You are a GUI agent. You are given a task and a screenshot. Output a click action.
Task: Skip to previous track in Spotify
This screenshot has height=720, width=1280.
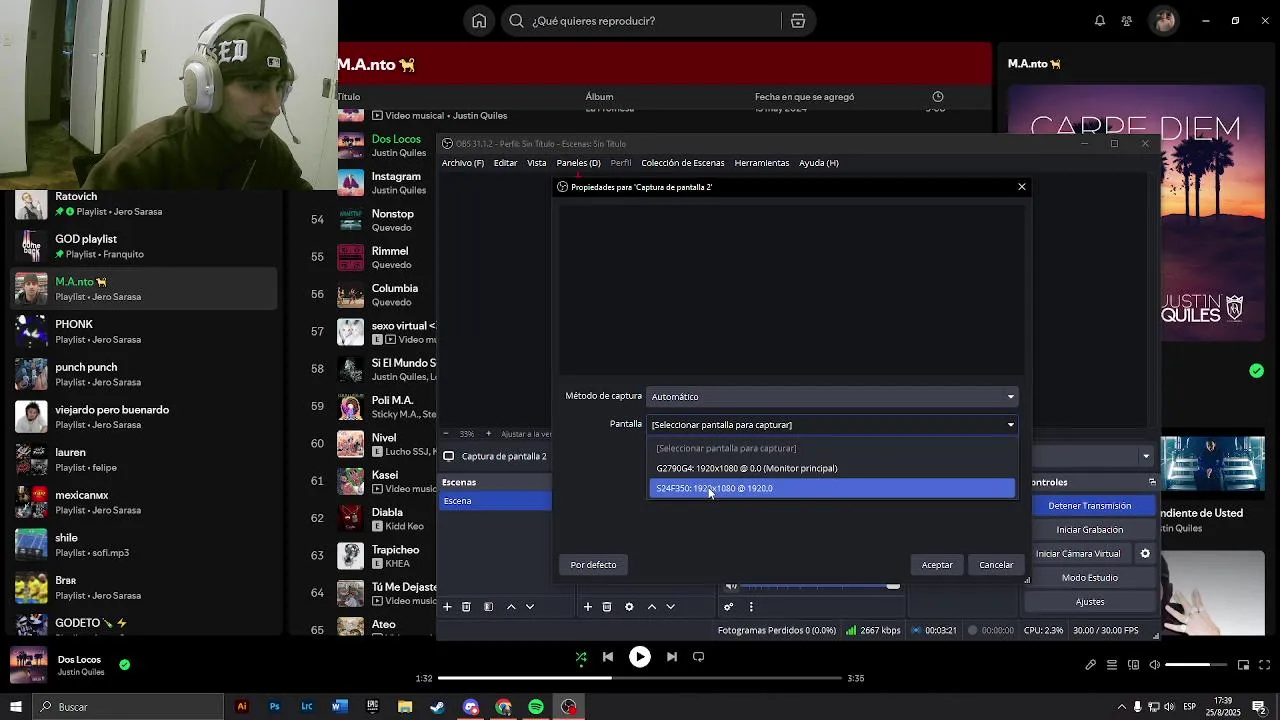pyautogui.click(x=608, y=657)
